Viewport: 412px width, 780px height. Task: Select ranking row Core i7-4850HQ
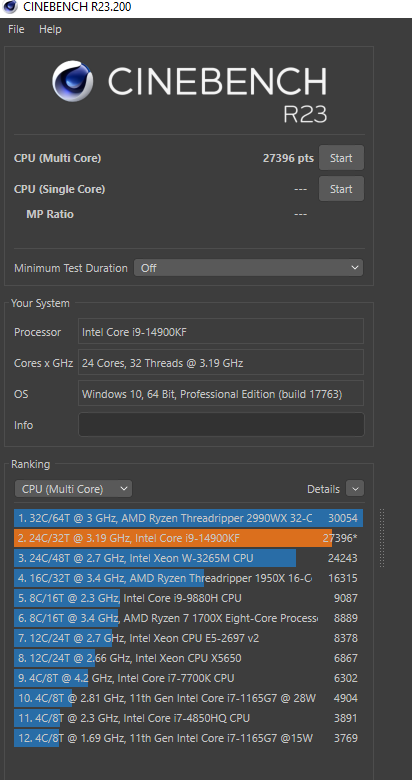[189, 718]
